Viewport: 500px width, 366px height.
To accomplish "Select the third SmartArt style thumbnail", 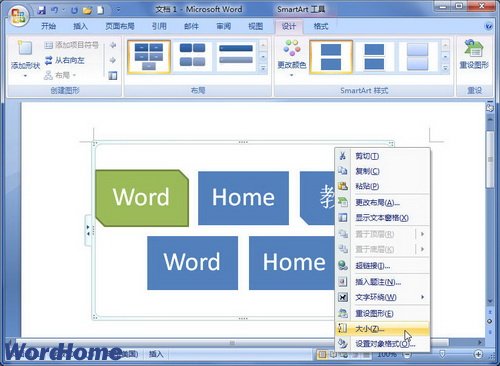I will click(417, 57).
